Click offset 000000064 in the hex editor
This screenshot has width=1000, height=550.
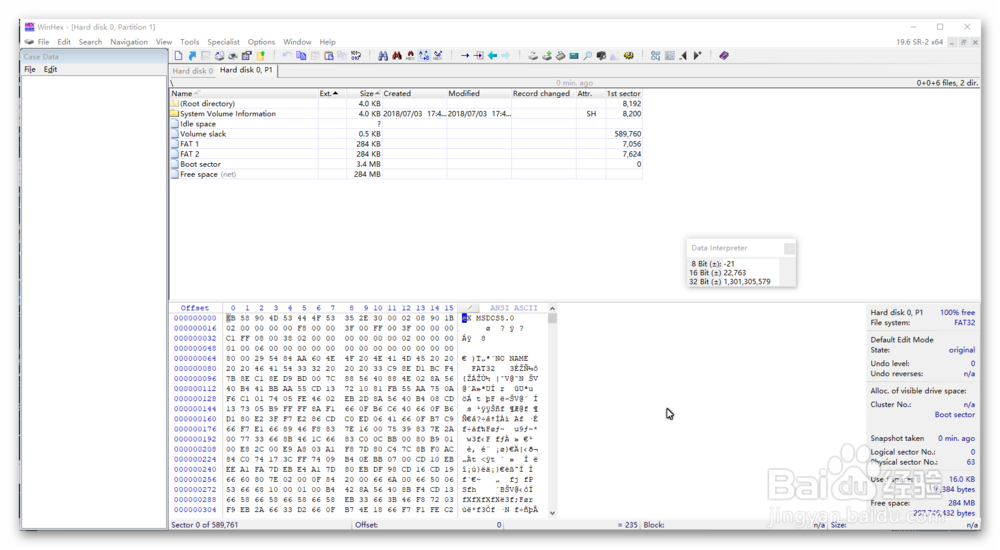coord(195,359)
